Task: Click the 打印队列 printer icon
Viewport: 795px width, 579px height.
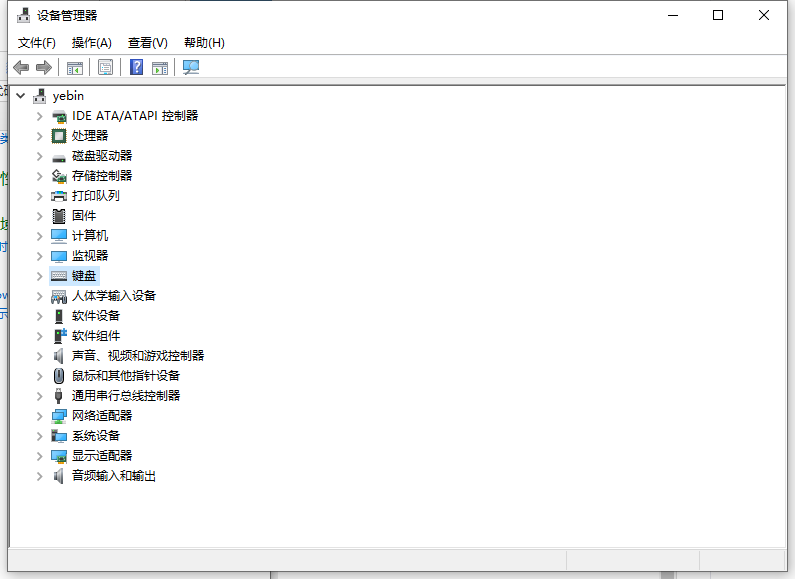Action: (x=59, y=196)
